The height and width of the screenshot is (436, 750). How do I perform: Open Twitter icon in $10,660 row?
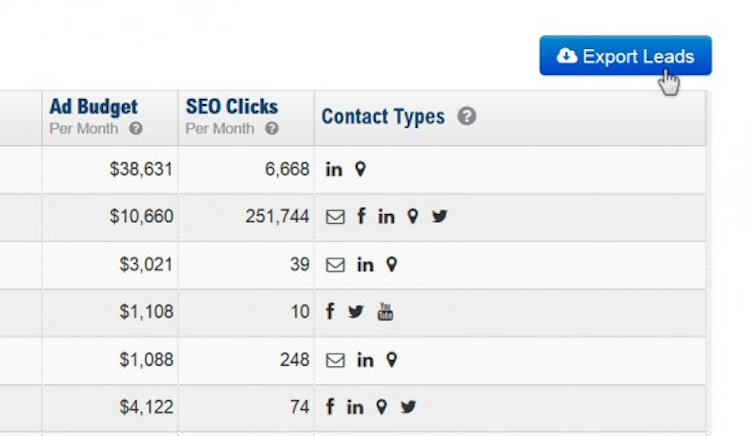439,217
